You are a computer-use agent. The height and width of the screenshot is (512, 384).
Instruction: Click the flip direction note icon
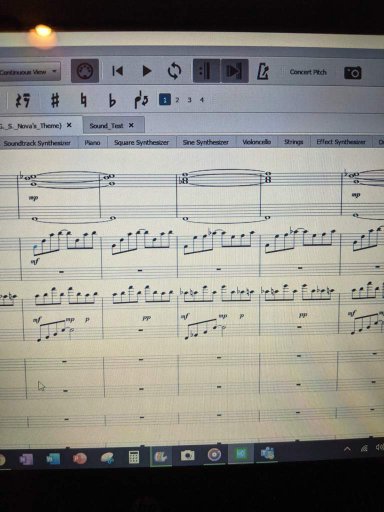pos(141,100)
